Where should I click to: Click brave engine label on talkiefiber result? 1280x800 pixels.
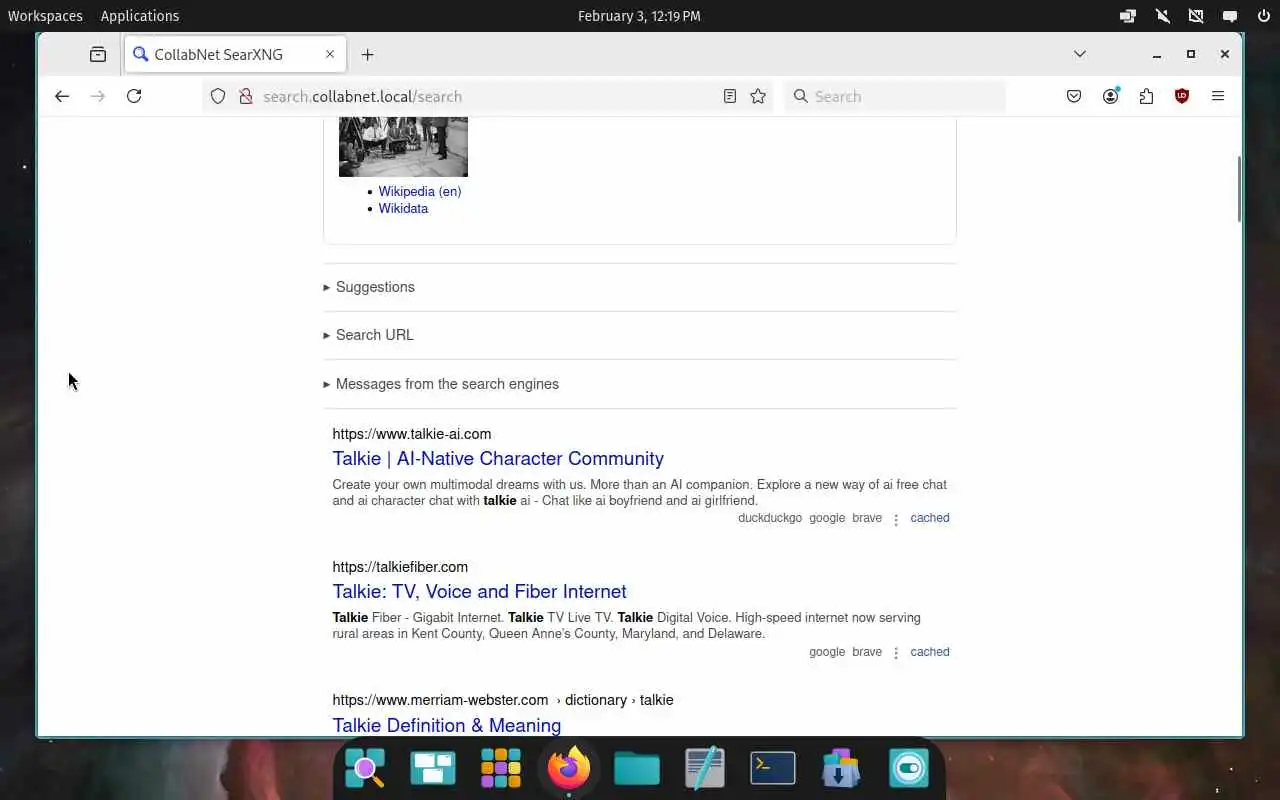(867, 652)
